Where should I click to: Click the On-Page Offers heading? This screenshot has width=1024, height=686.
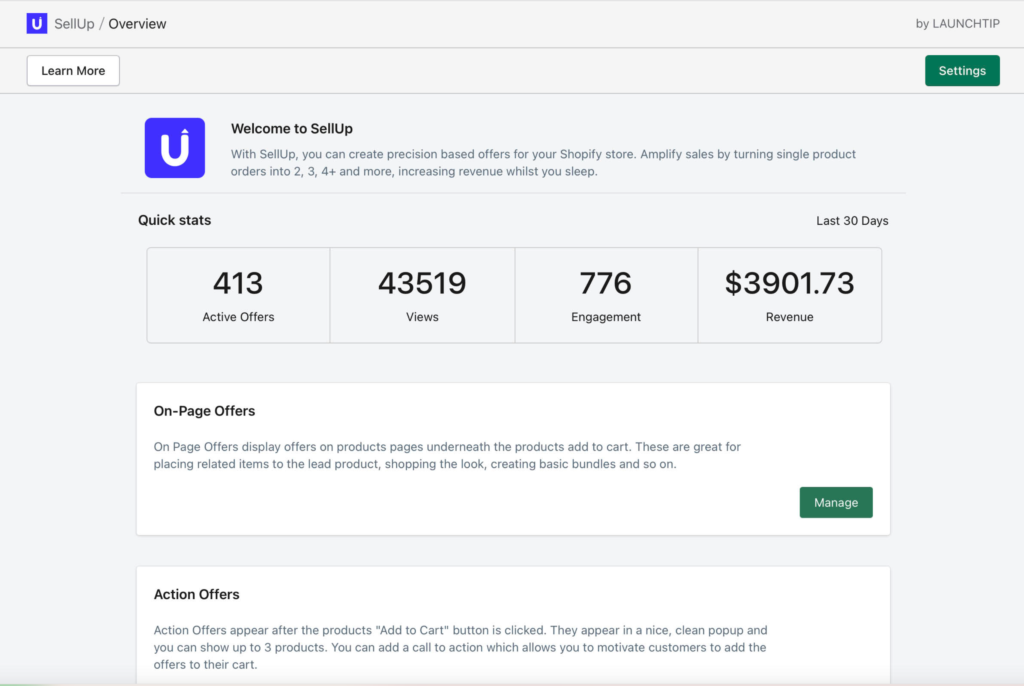coord(204,411)
